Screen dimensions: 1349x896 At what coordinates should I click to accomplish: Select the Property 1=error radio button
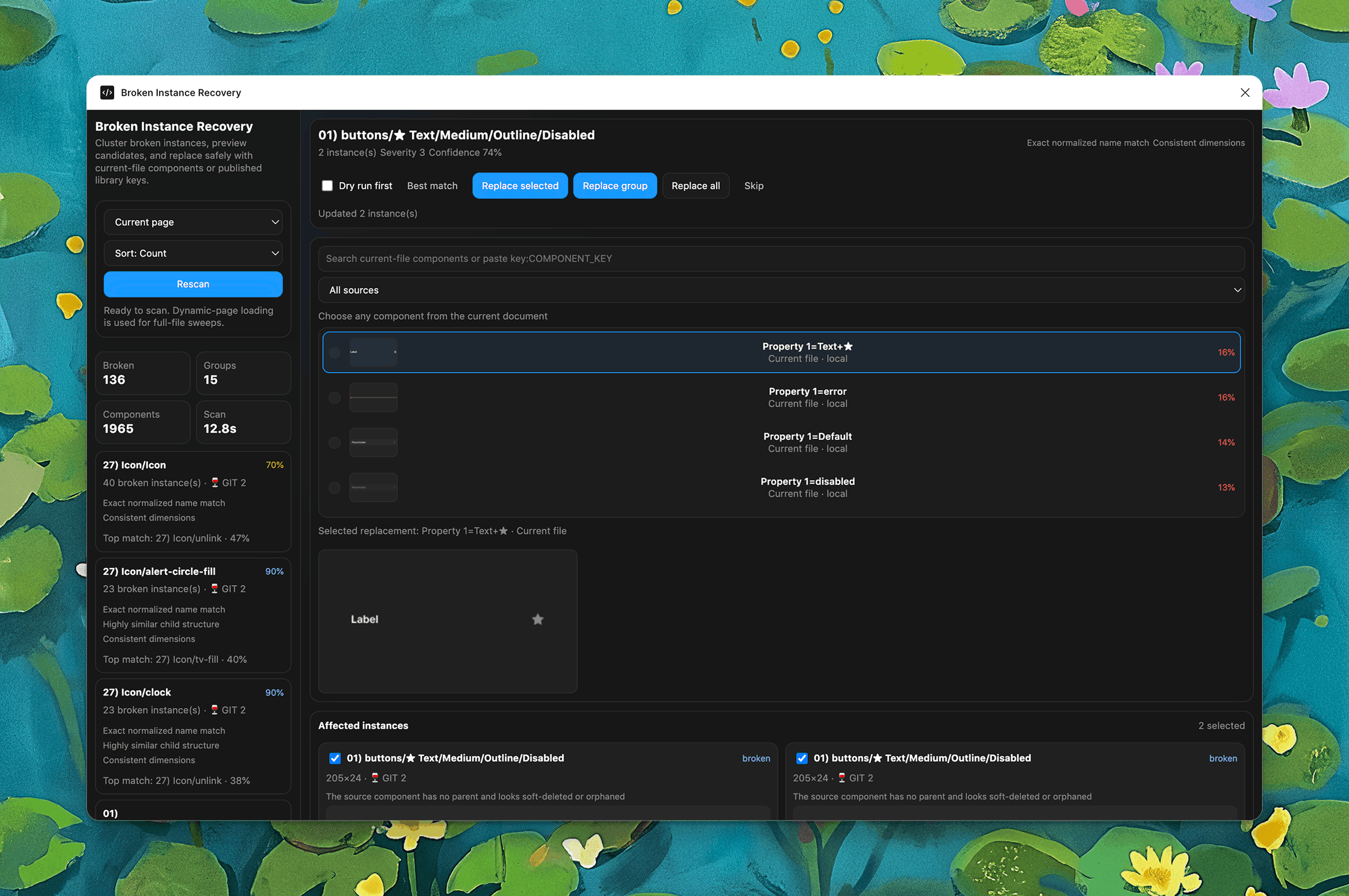click(334, 398)
